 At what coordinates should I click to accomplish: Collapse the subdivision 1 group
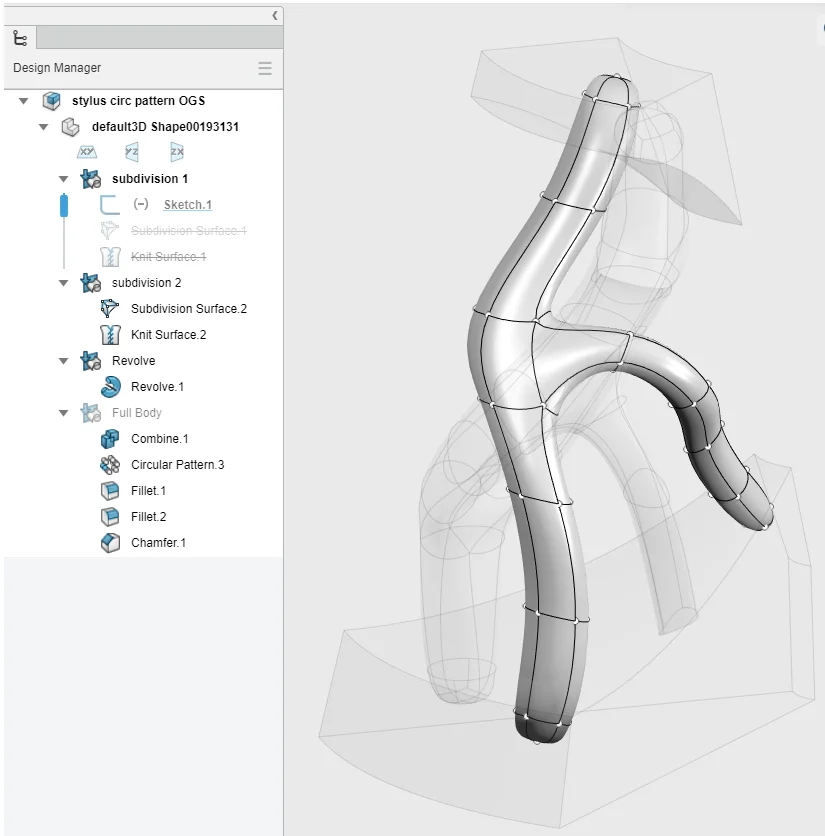(63, 179)
